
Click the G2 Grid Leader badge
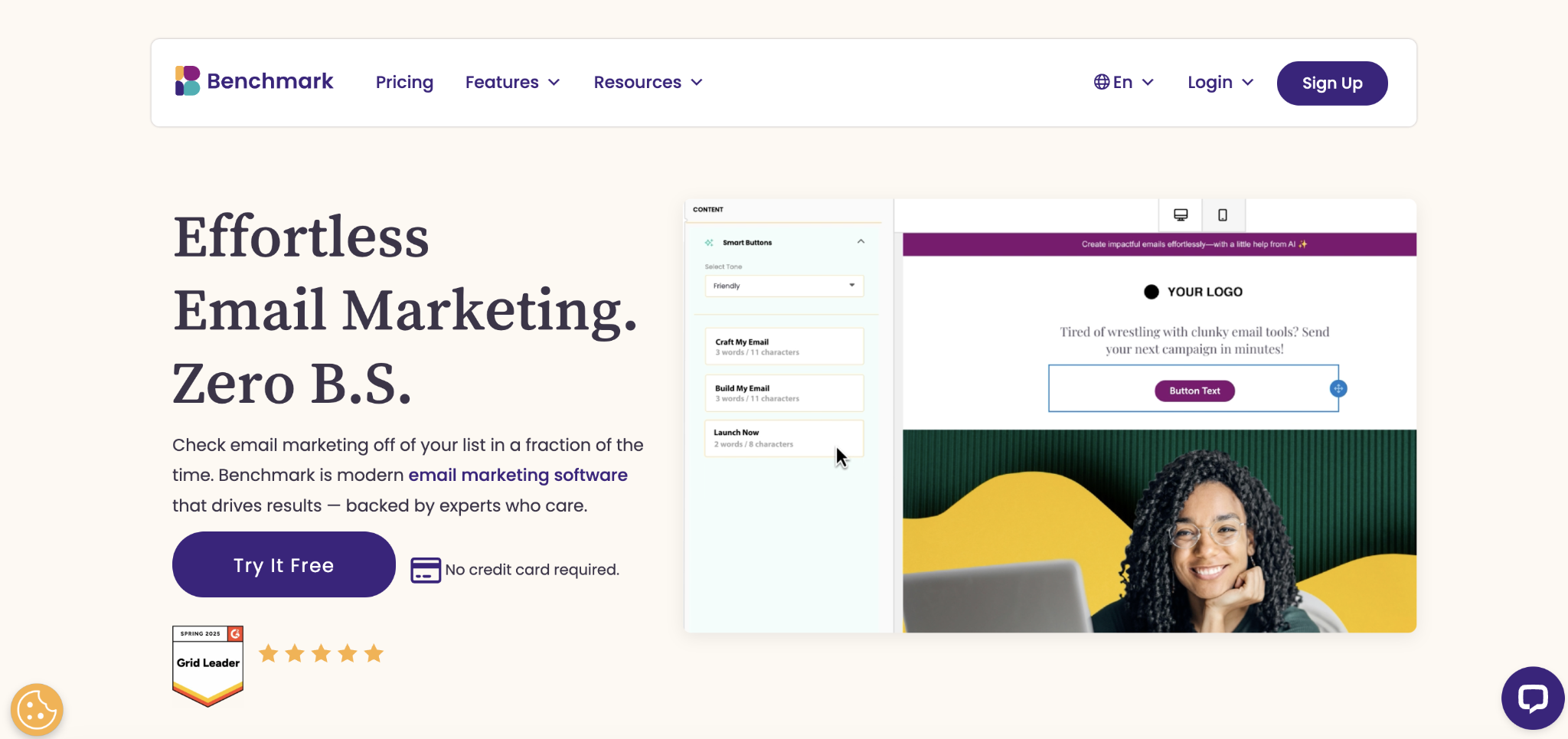point(207,664)
